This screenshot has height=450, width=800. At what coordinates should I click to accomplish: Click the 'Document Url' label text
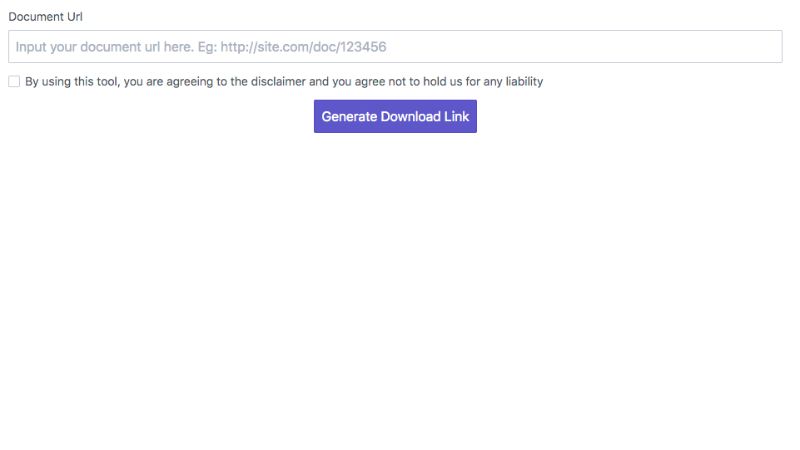(45, 16)
